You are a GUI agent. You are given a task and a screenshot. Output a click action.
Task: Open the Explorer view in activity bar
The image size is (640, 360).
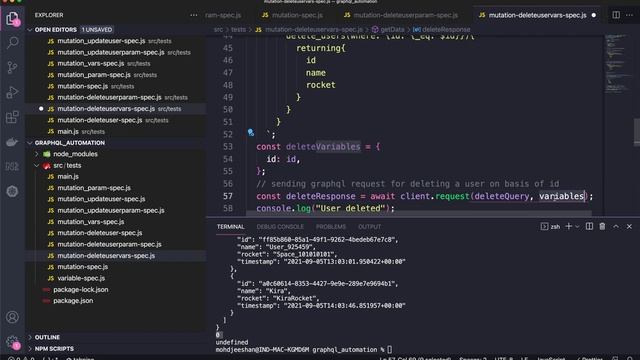pos(12,18)
